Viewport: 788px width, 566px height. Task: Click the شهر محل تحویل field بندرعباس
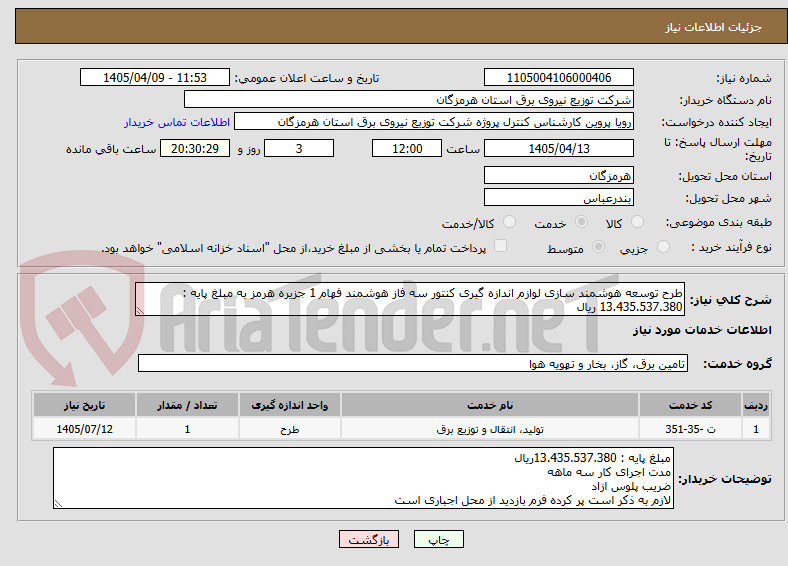(558, 198)
